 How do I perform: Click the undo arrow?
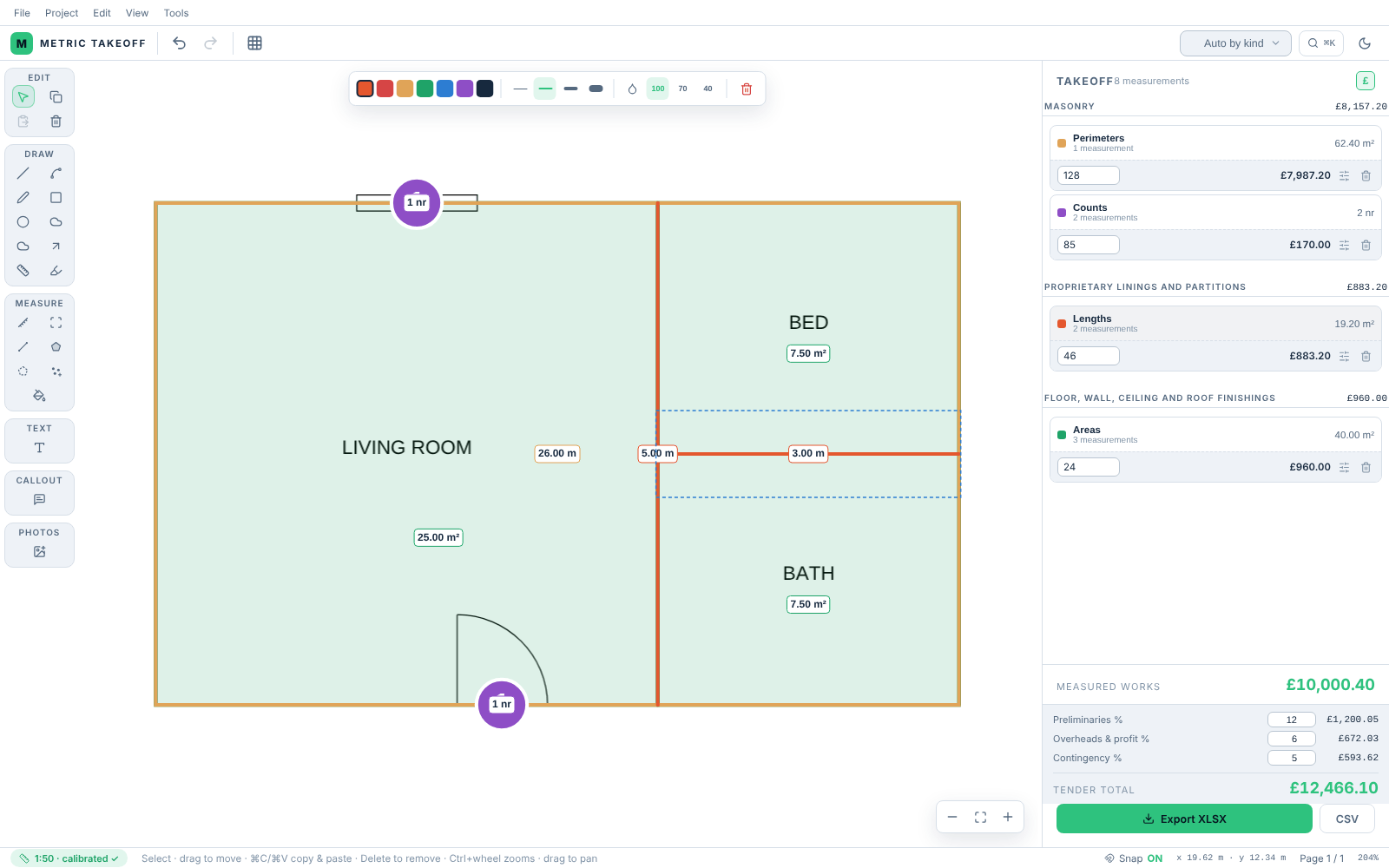179,43
